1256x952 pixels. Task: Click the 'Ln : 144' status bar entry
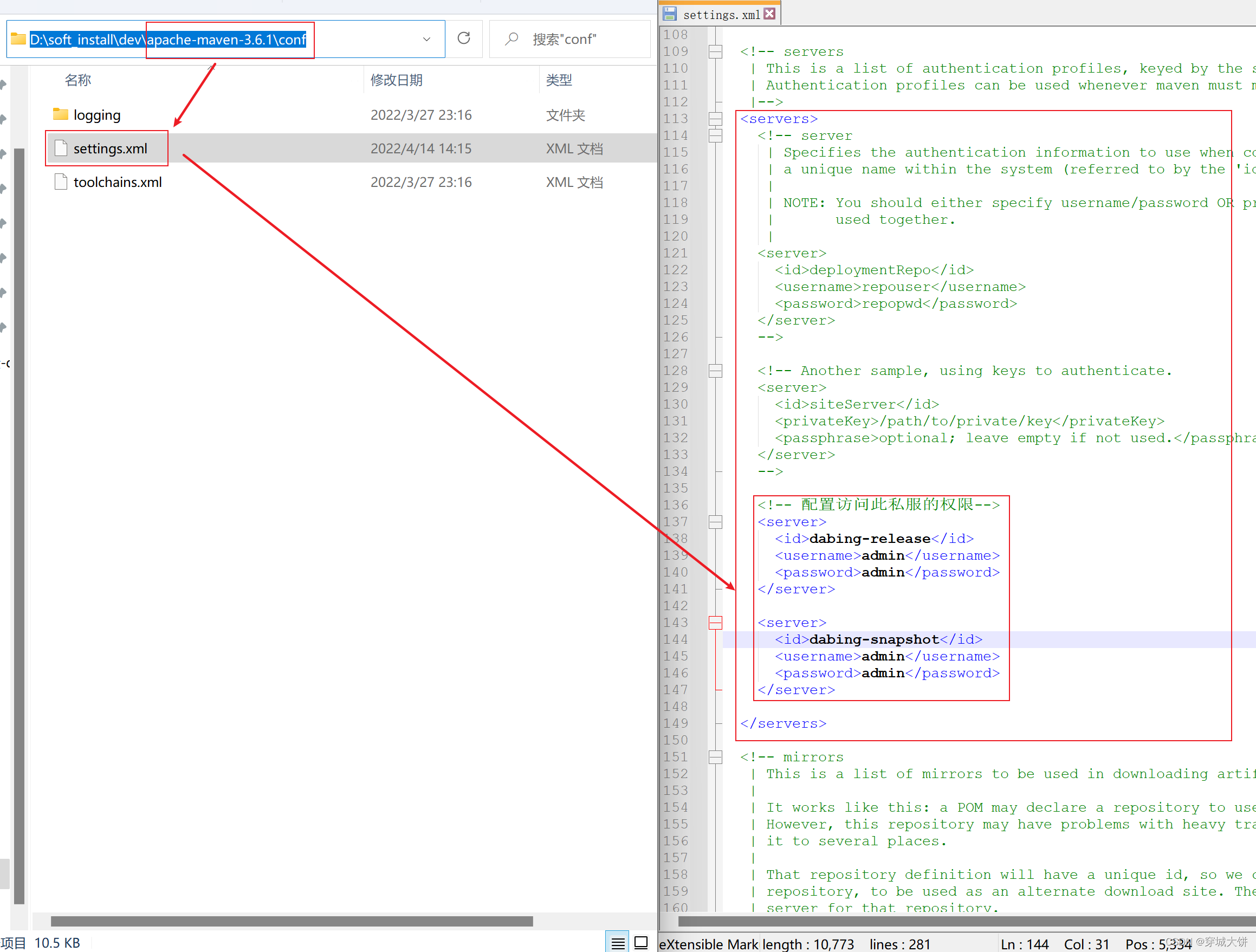coord(1024,943)
